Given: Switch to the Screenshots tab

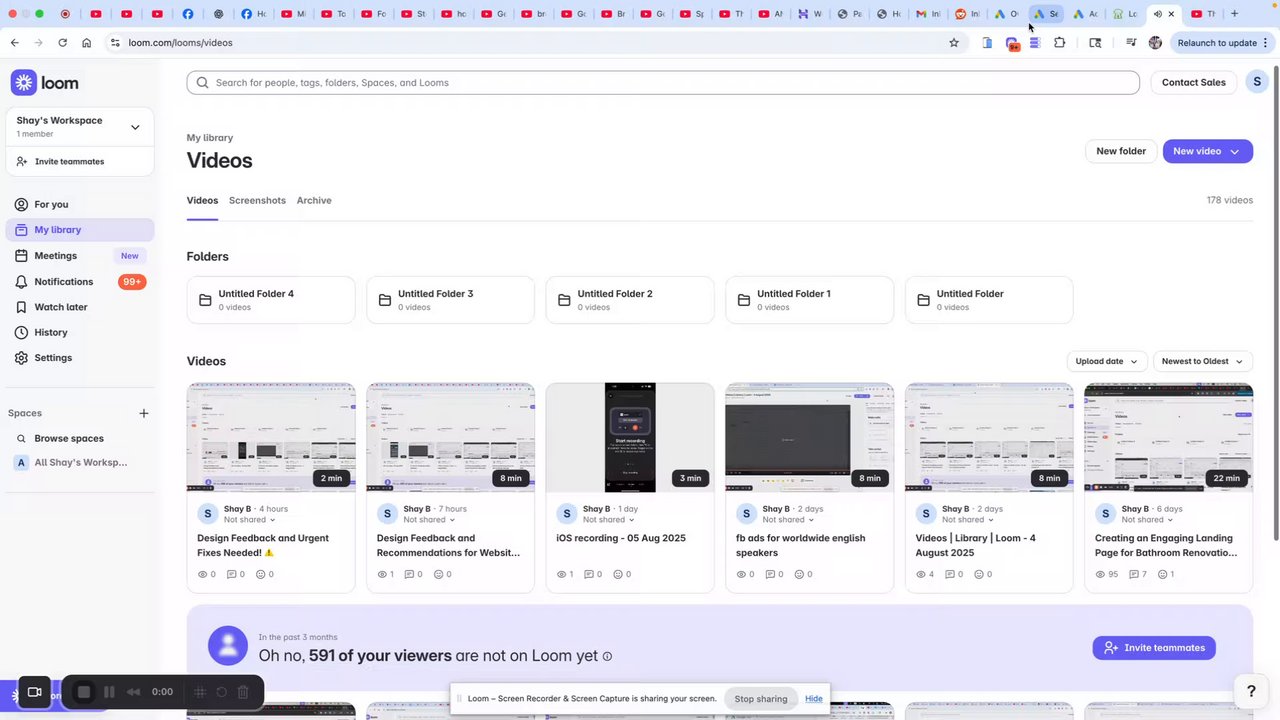Looking at the screenshot, I should [257, 200].
